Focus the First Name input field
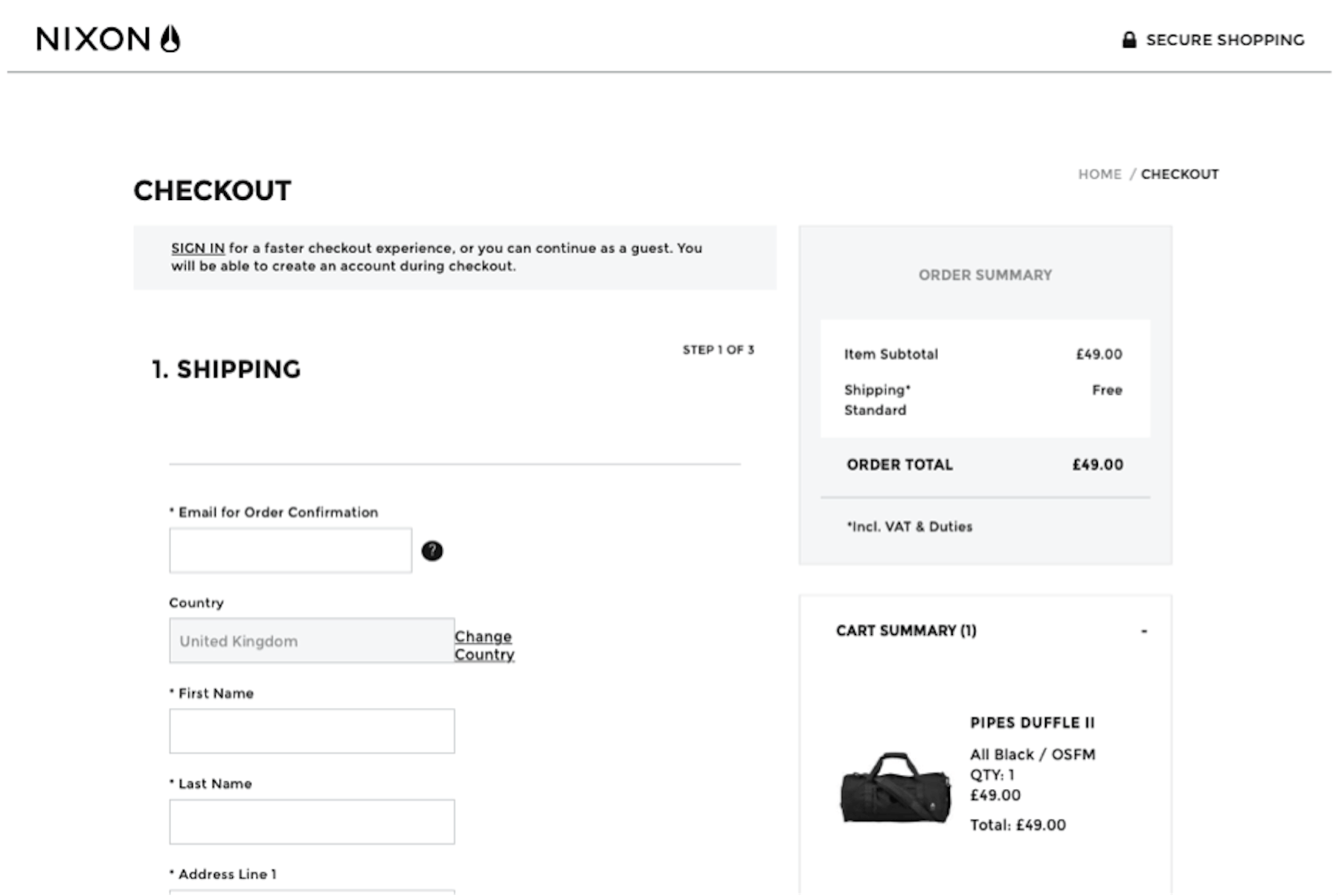The height and width of the screenshot is (896, 1339). point(312,731)
